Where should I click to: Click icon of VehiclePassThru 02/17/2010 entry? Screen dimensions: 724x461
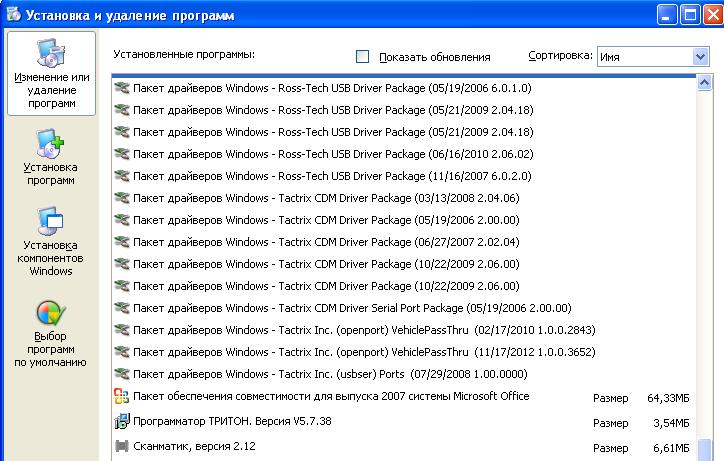(x=121, y=330)
